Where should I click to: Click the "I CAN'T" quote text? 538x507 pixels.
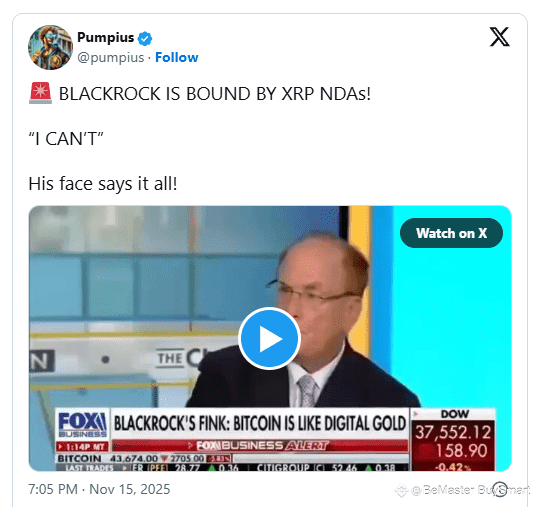[66, 139]
